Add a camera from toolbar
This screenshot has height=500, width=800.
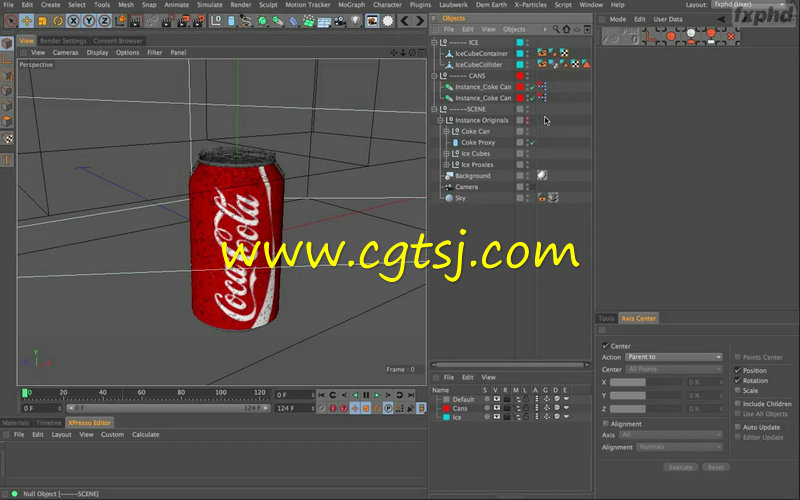[x=340, y=21]
